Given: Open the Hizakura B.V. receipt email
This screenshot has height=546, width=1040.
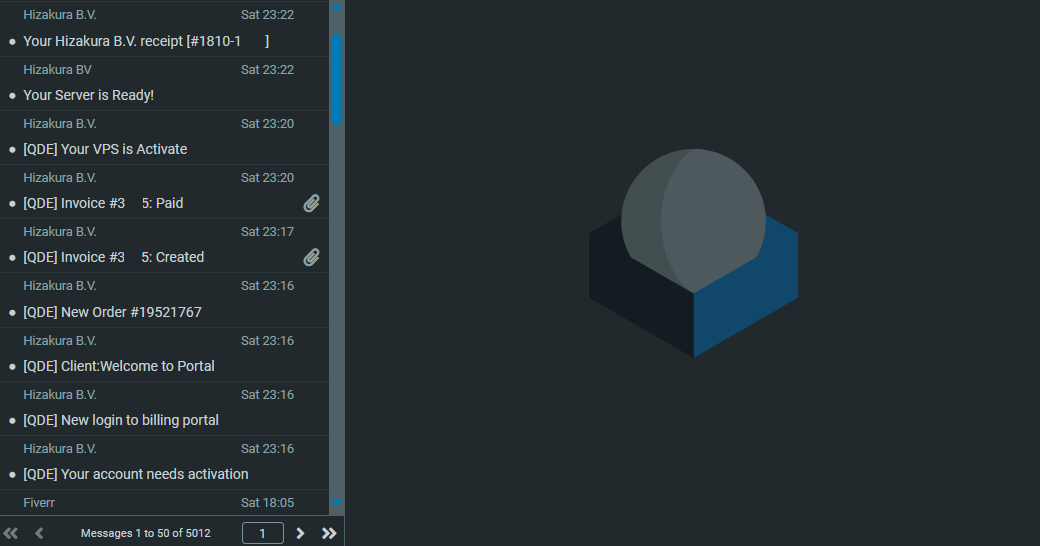Looking at the screenshot, I should tap(145, 41).
